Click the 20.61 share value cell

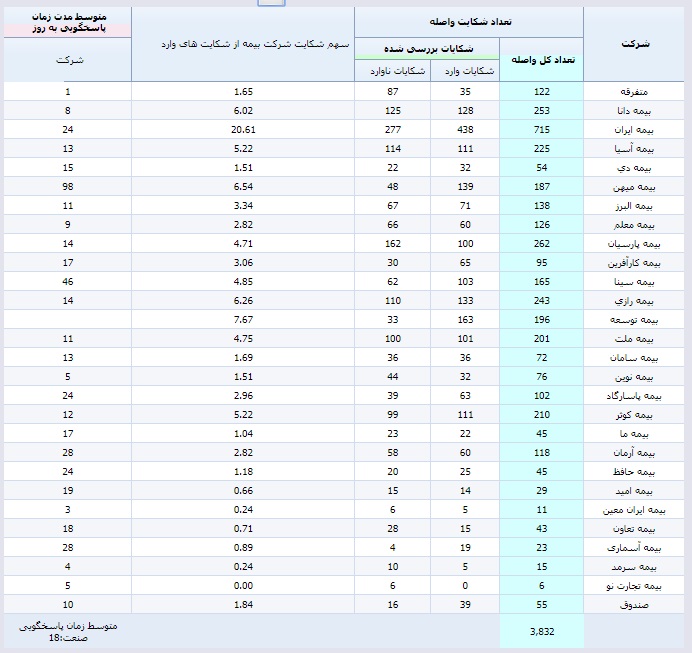tap(243, 130)
